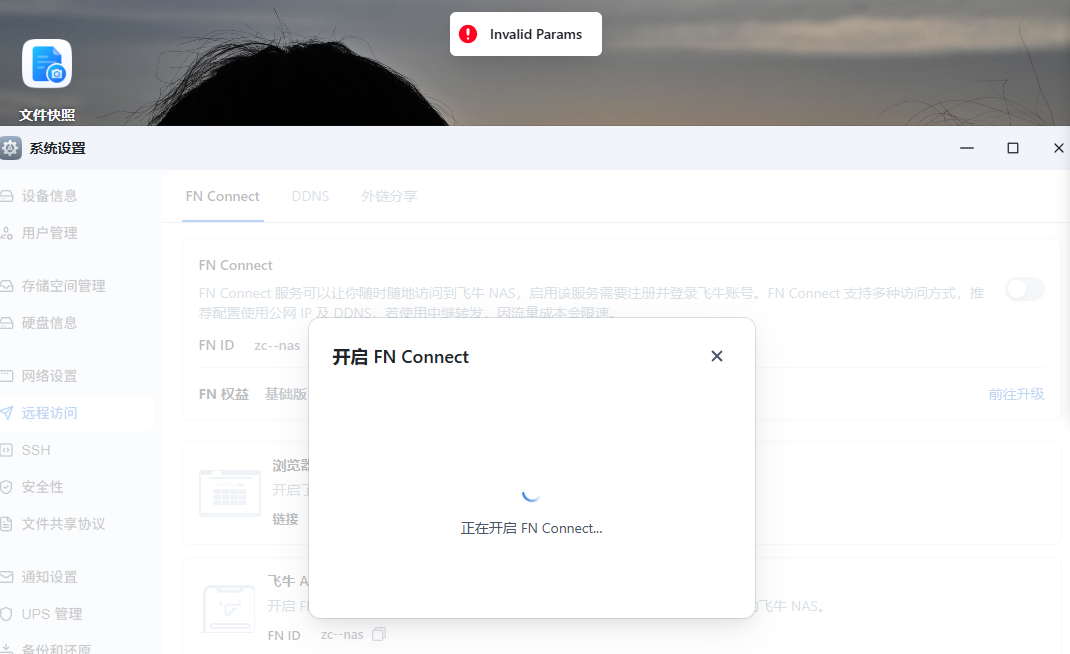The image size is (1070, 654).
Task: Click the red error icon in Invalid Params toast
Action: [x=468, y=34]
